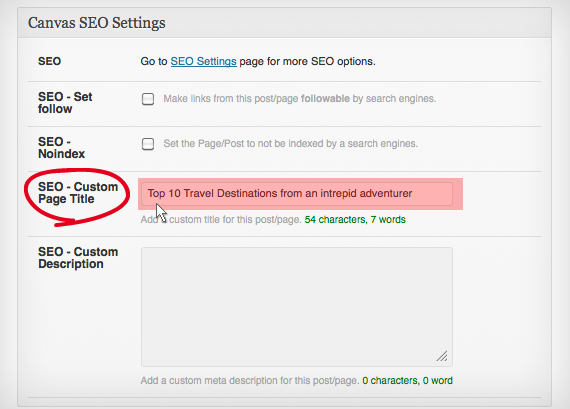Click inside the Custom Description textarea

(297, 307)
